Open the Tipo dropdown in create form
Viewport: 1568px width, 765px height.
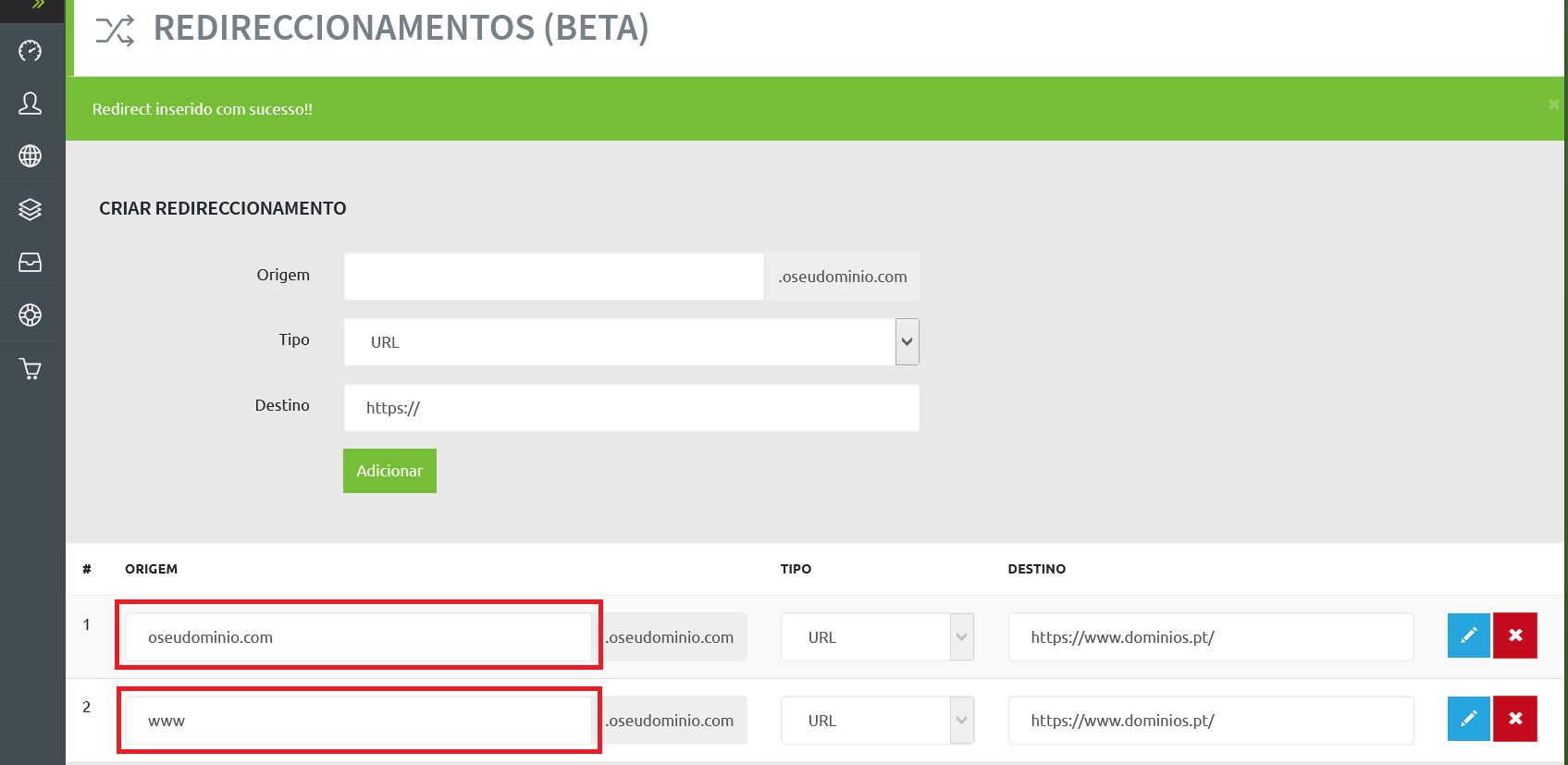pos(631,342)
